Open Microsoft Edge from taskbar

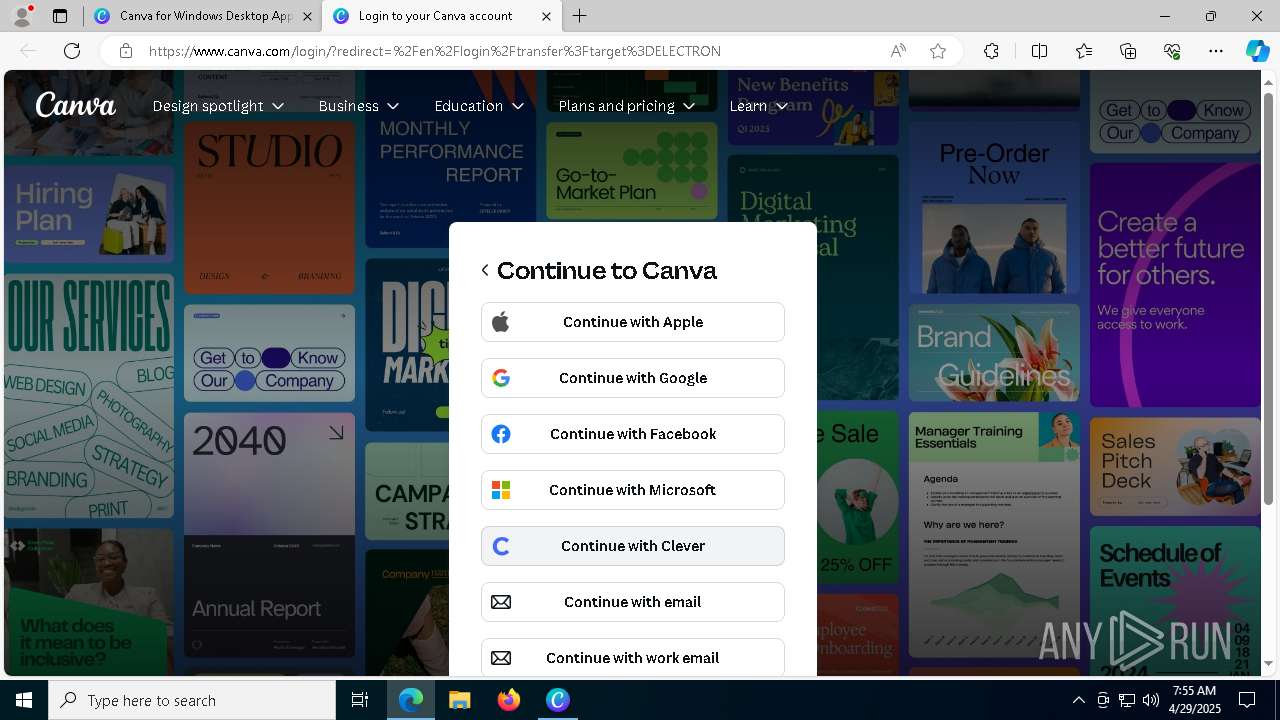[411, 700]
